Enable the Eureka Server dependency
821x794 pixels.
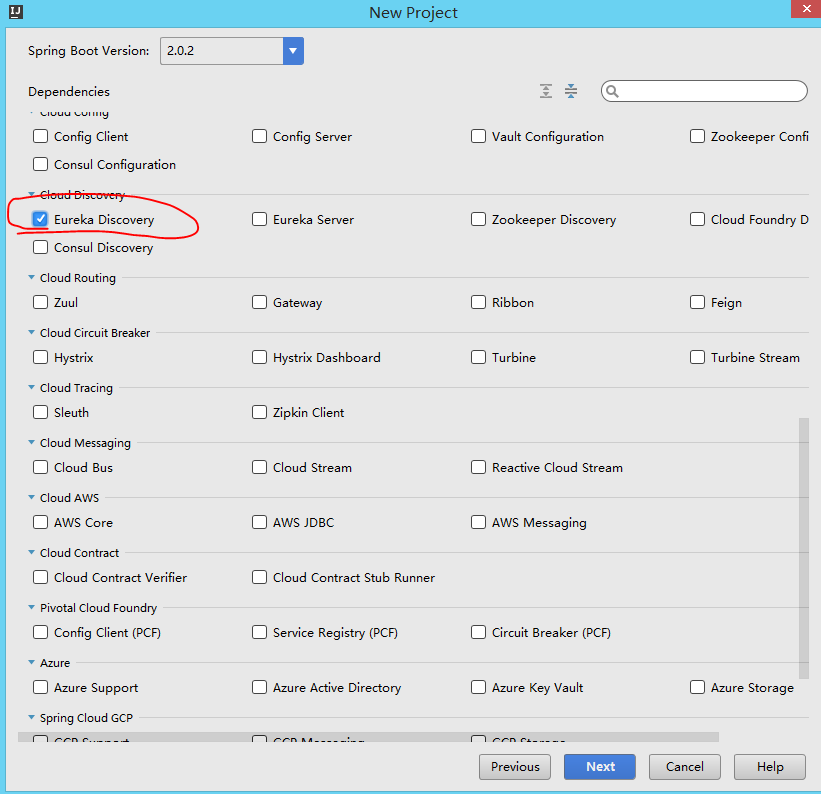tap(259, 219)
